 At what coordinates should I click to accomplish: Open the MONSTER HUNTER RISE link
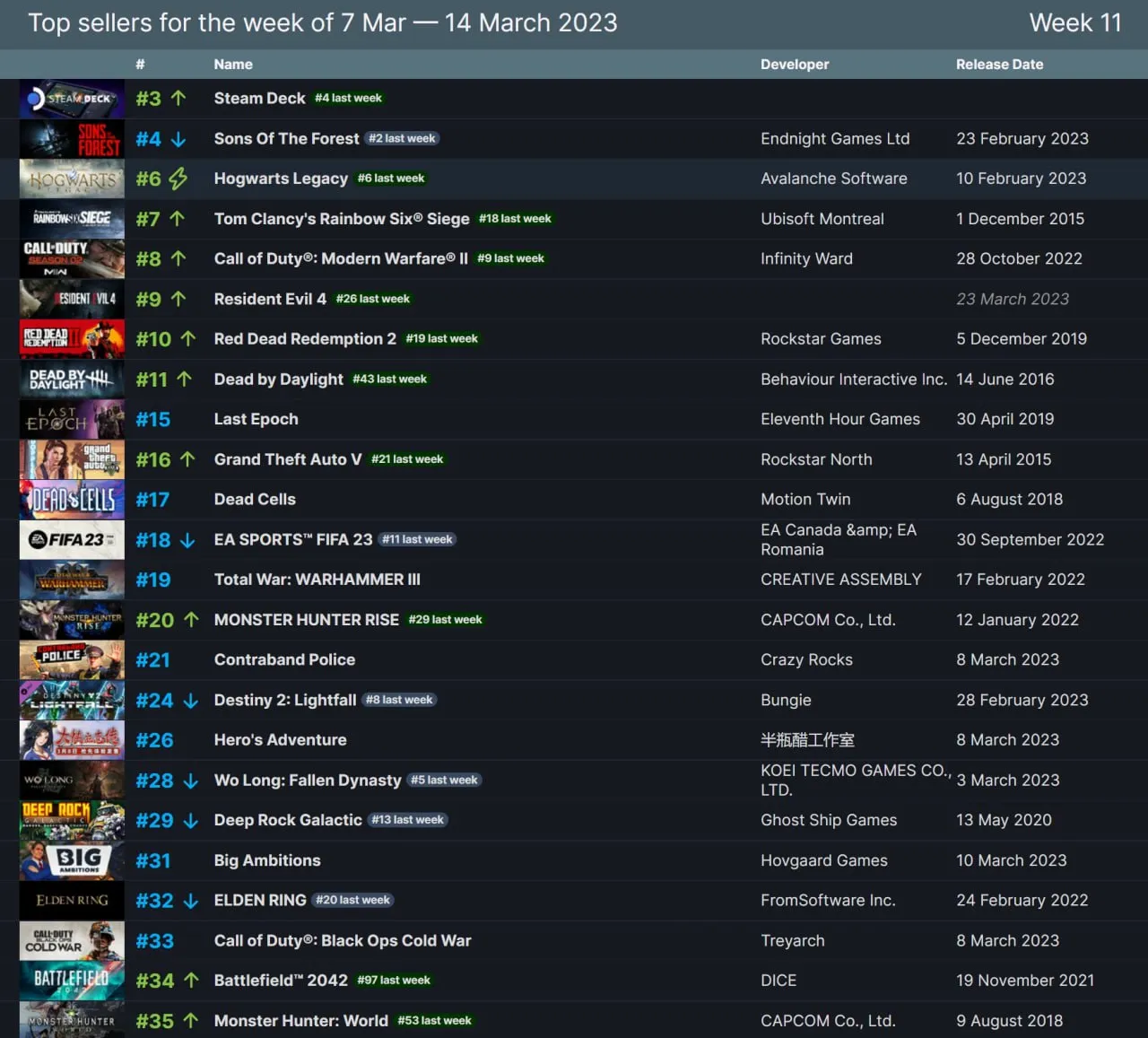click(306, 620)
